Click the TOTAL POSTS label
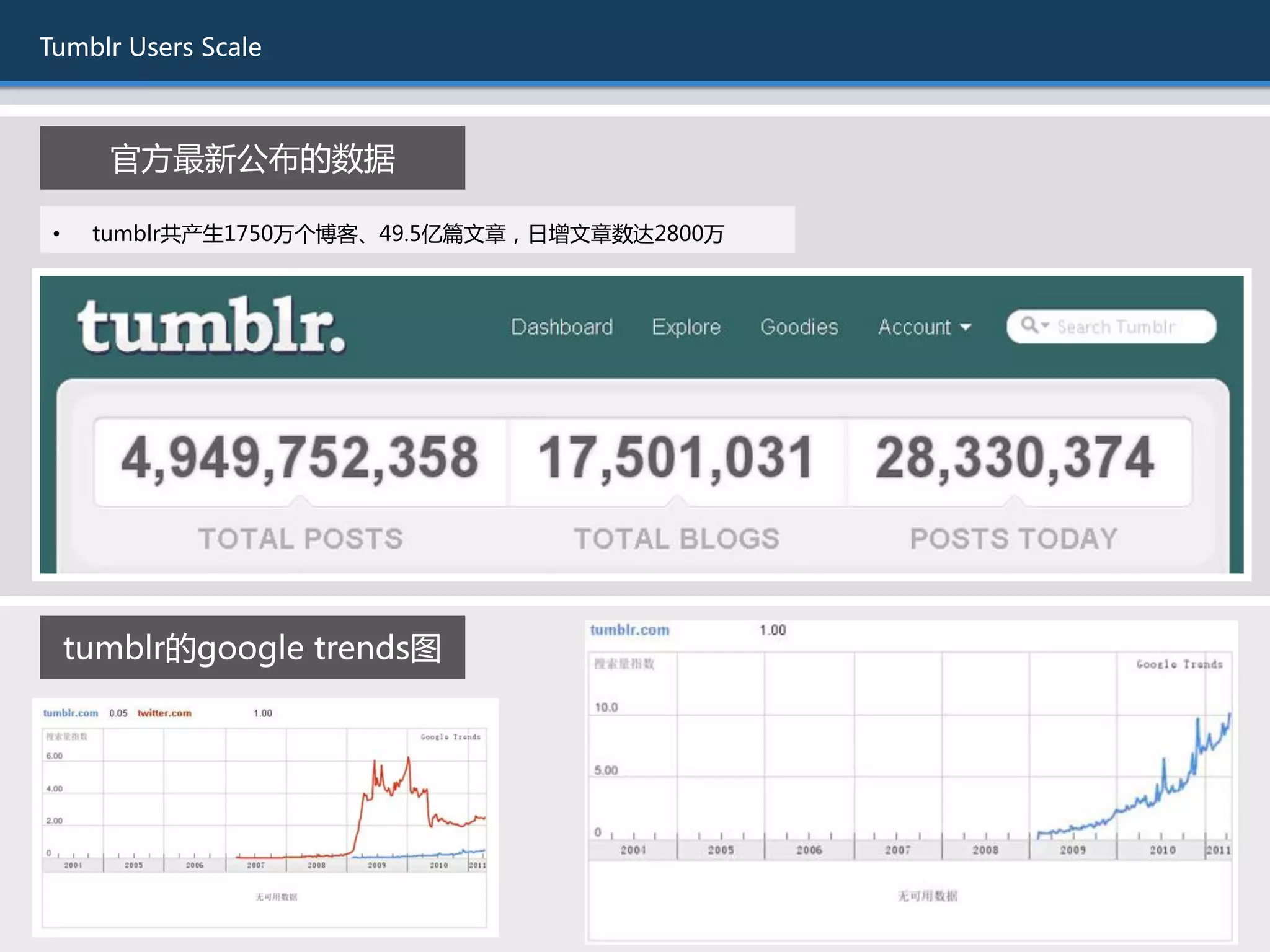 (301, 538)
